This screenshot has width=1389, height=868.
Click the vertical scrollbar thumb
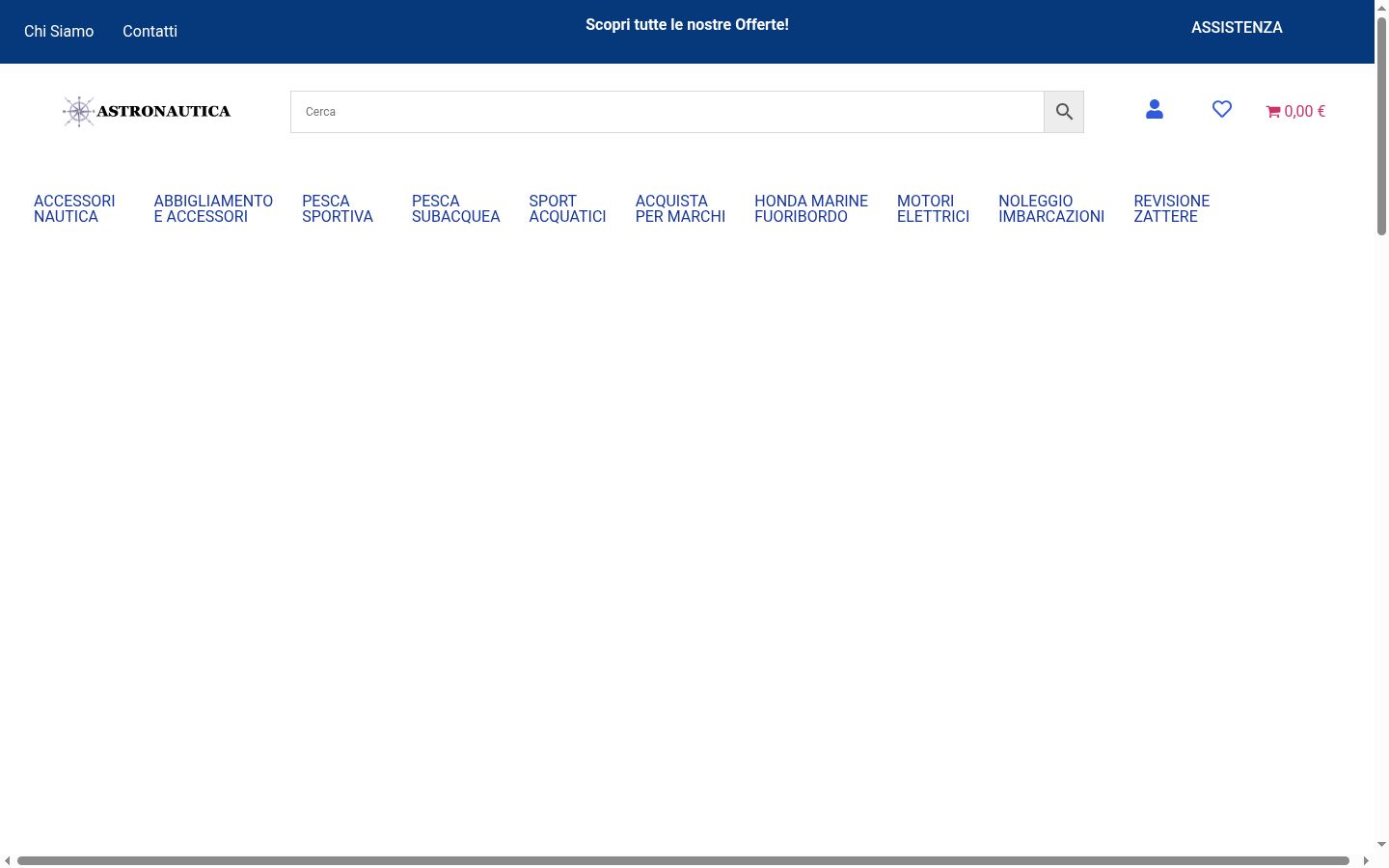[1381, 125]
